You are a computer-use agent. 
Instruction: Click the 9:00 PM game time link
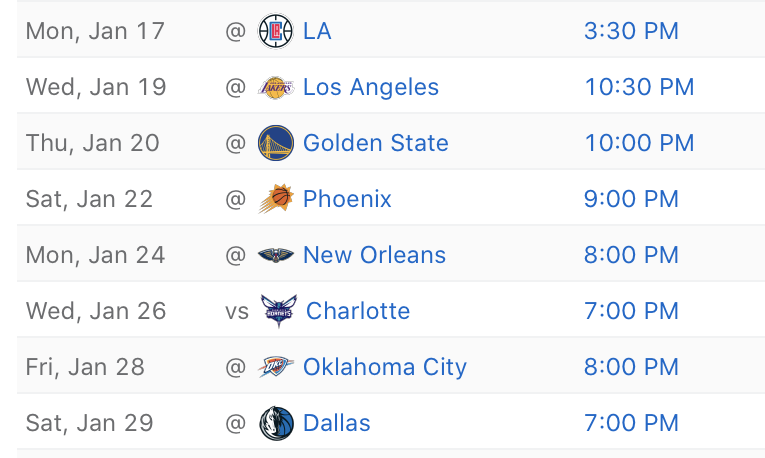(631, 199)
